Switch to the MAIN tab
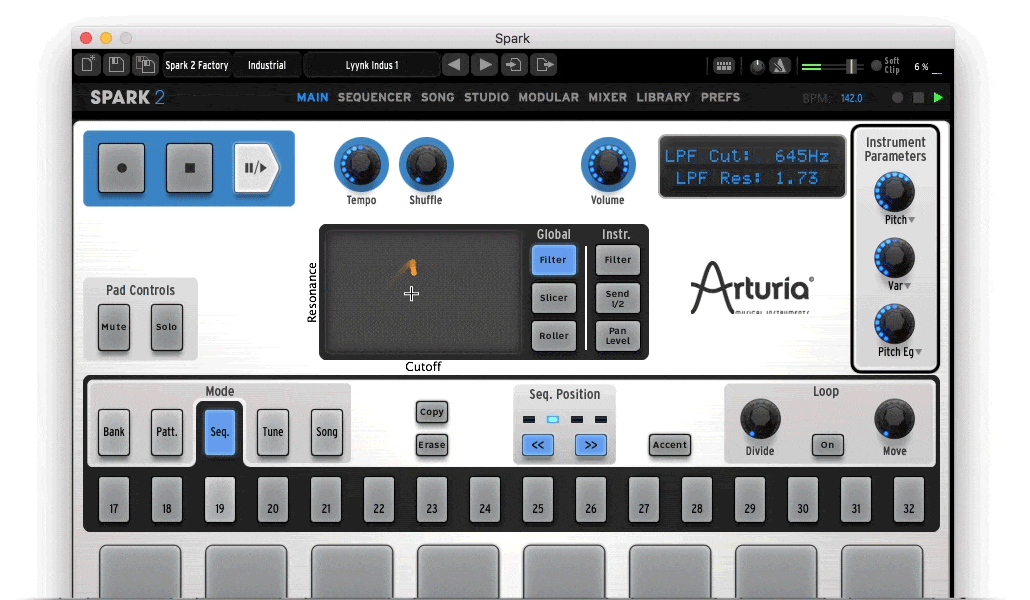 coord(313,97)
